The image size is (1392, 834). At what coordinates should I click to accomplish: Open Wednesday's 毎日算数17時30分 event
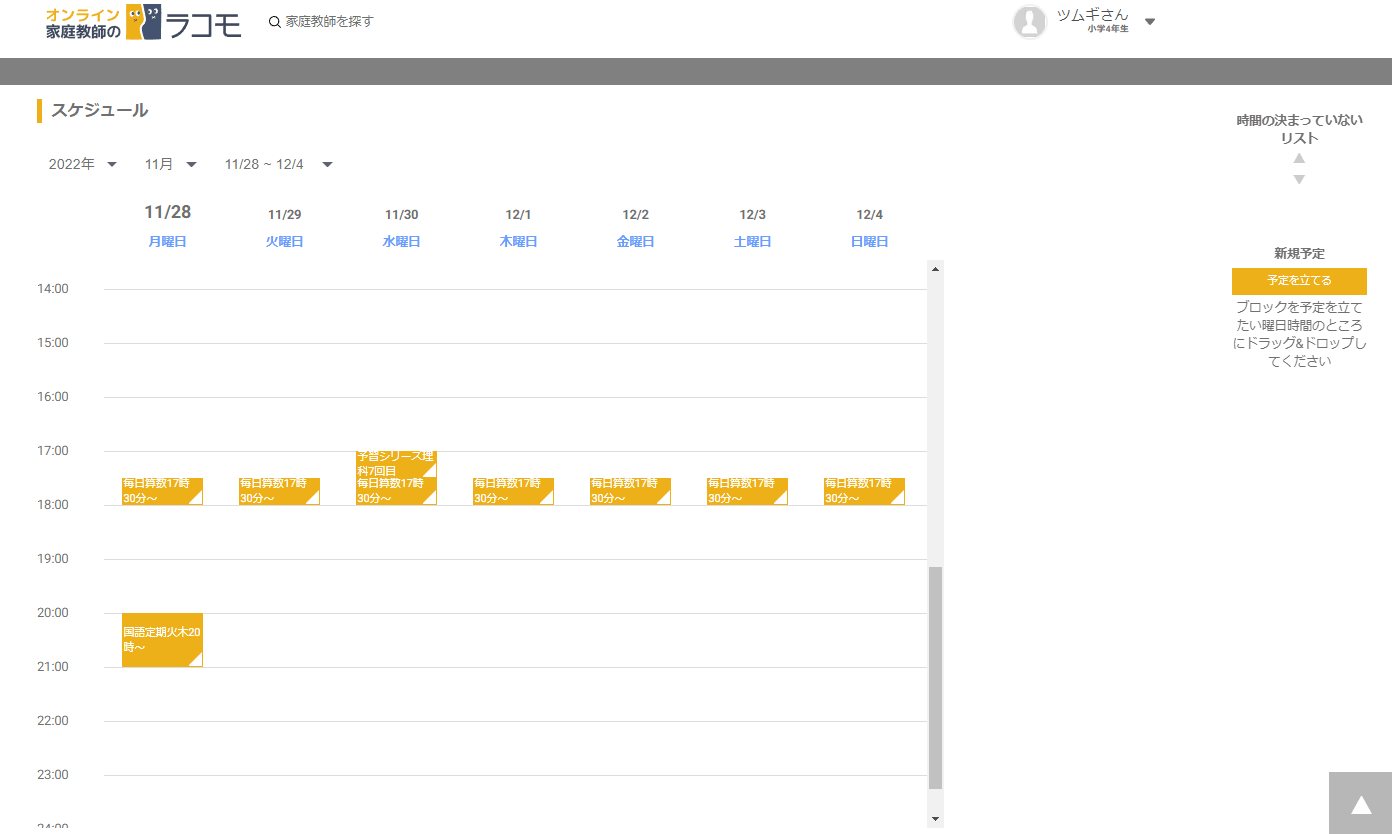[396, 491]
